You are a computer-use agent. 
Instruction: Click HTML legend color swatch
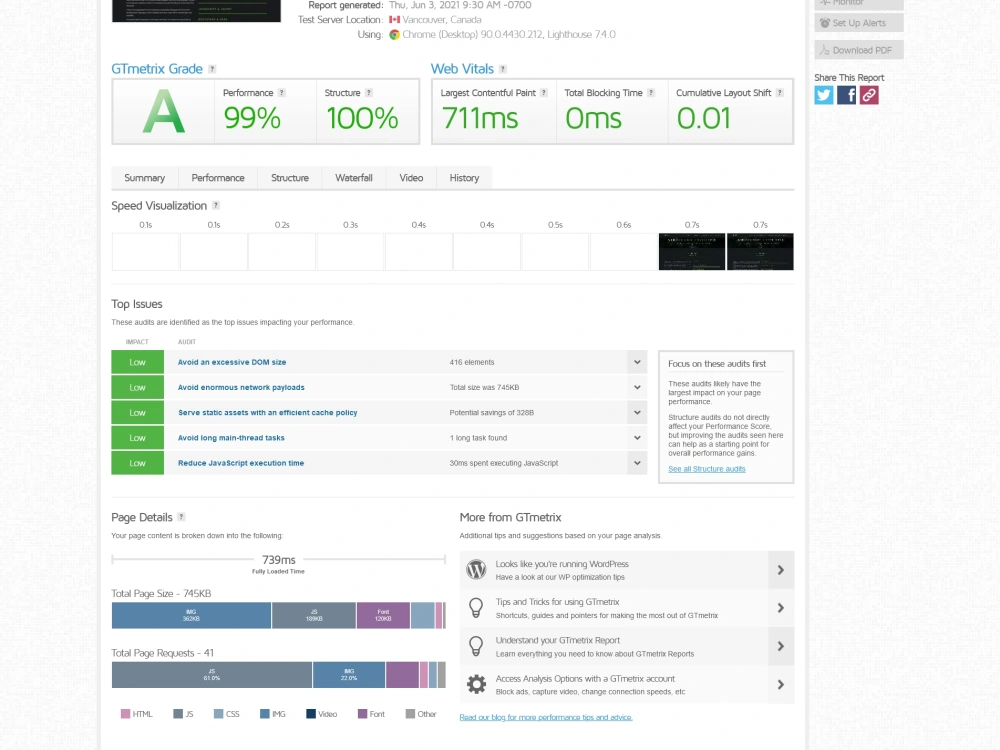(x=126, y=714)
